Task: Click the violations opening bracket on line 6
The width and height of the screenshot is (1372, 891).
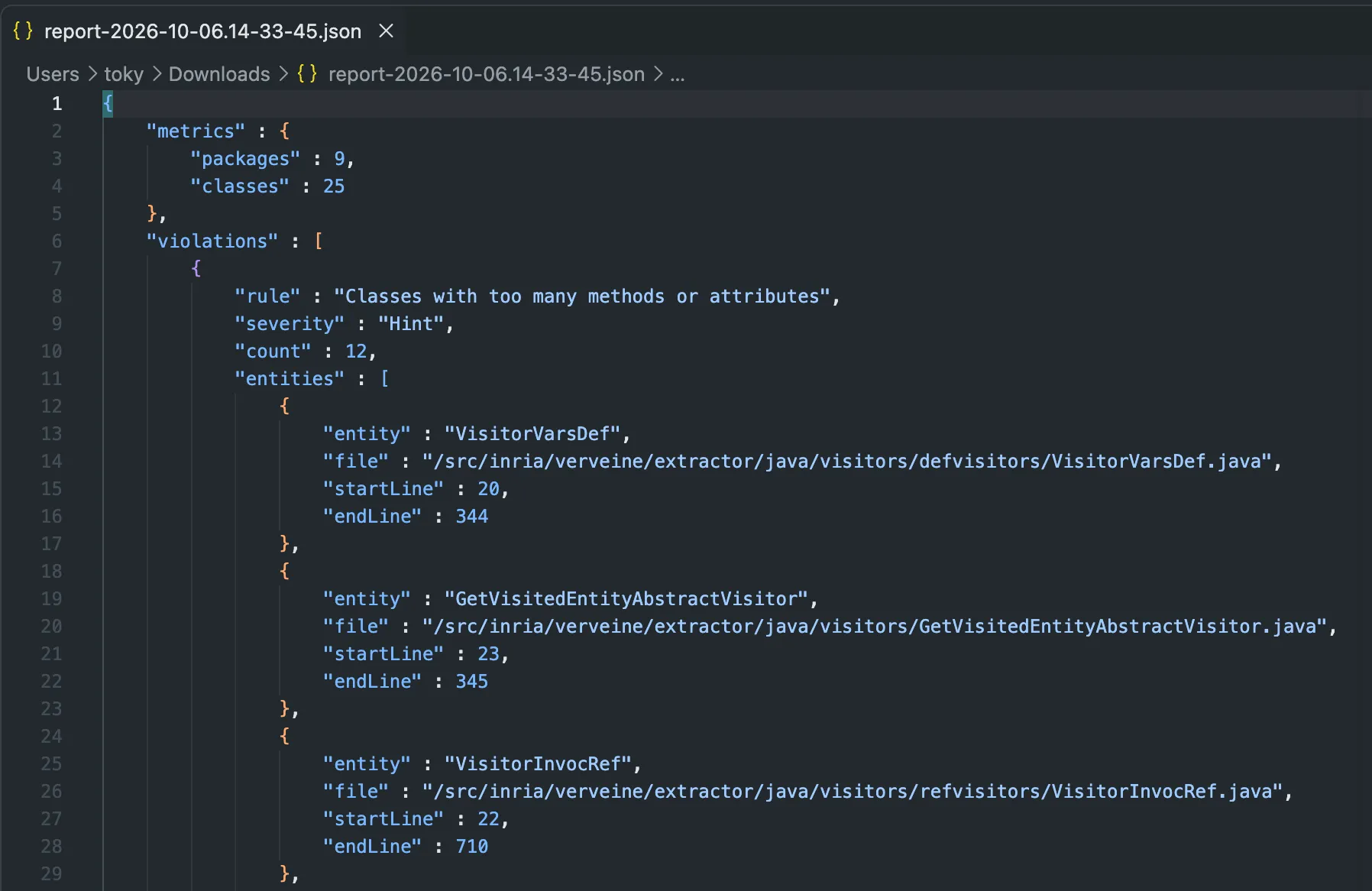Action: [x=319, y=241]
